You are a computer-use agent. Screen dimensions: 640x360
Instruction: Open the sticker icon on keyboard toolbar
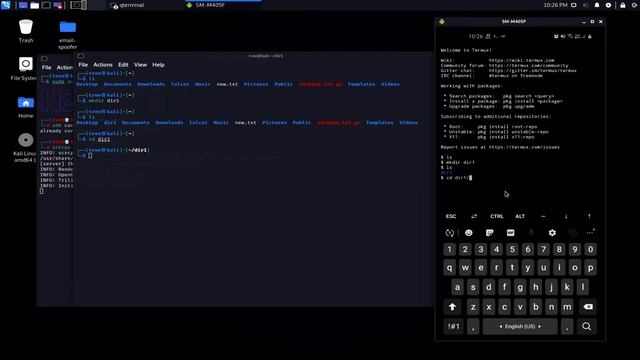pos(489,233)
